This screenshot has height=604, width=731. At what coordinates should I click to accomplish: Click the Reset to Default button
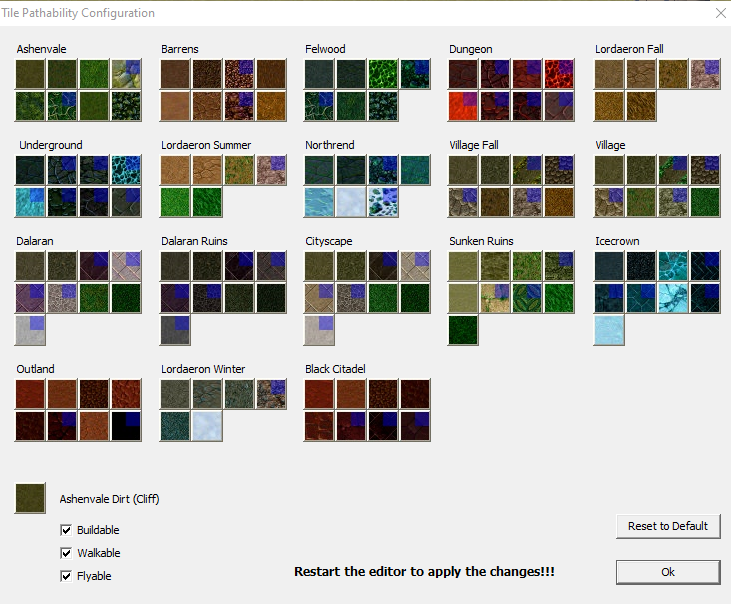pos(668,526)
